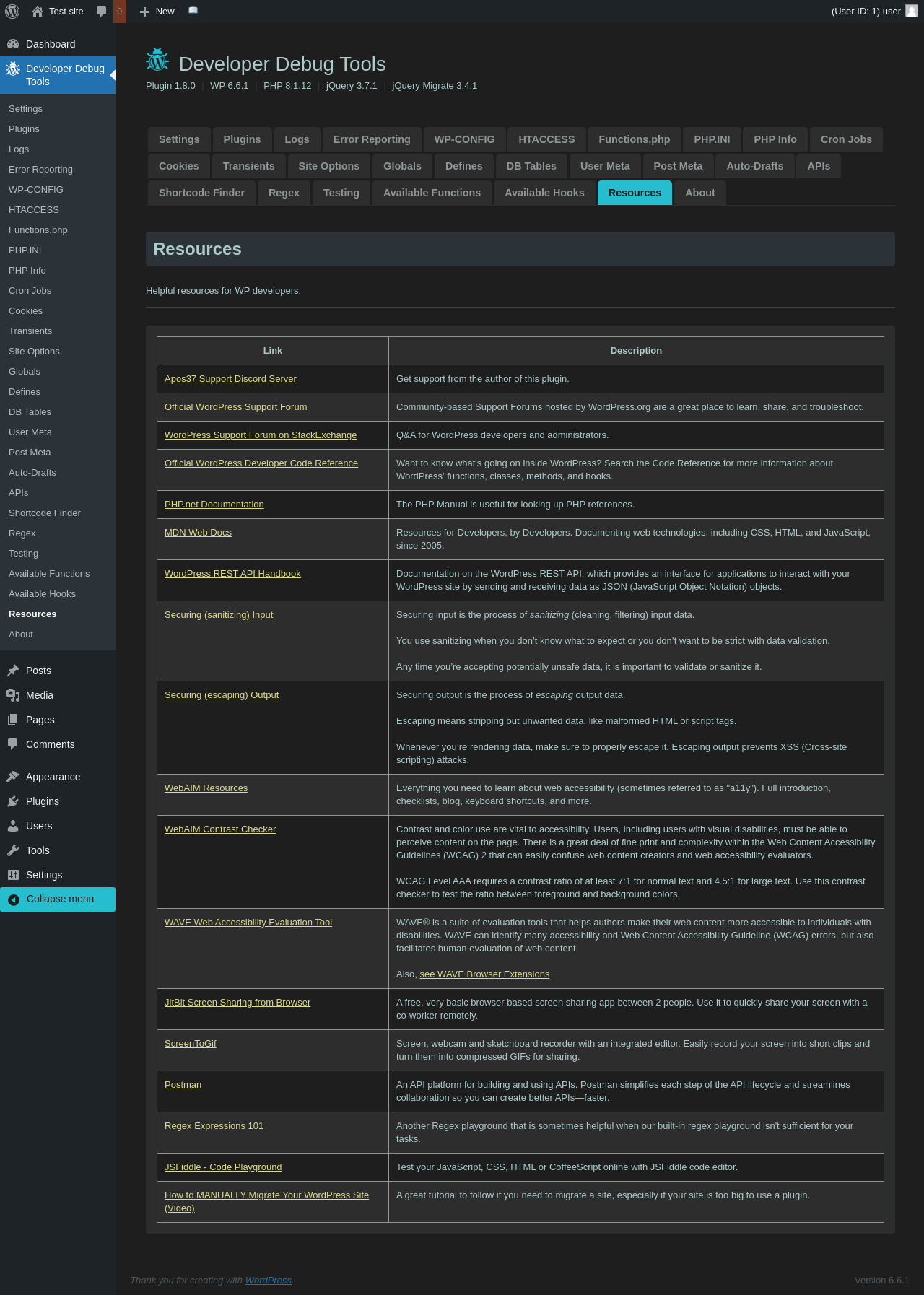Open Site Options in the sidebar submenu

pyautogui.click(x=58, y=352)
